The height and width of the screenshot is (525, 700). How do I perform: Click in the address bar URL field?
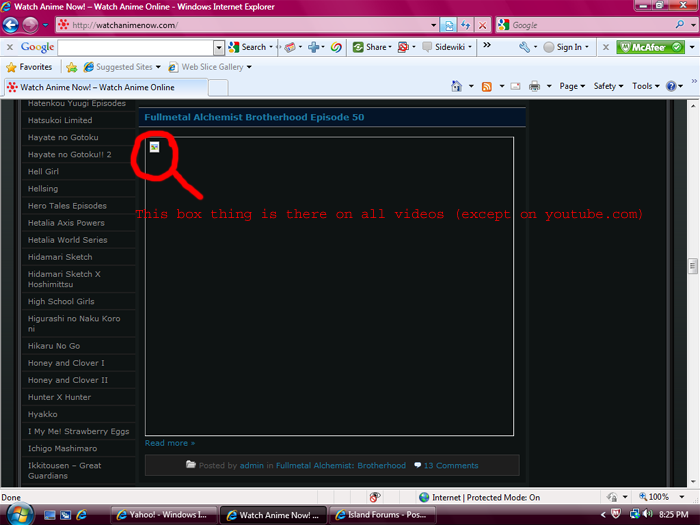pyautogui.click(x=248, y=25)
